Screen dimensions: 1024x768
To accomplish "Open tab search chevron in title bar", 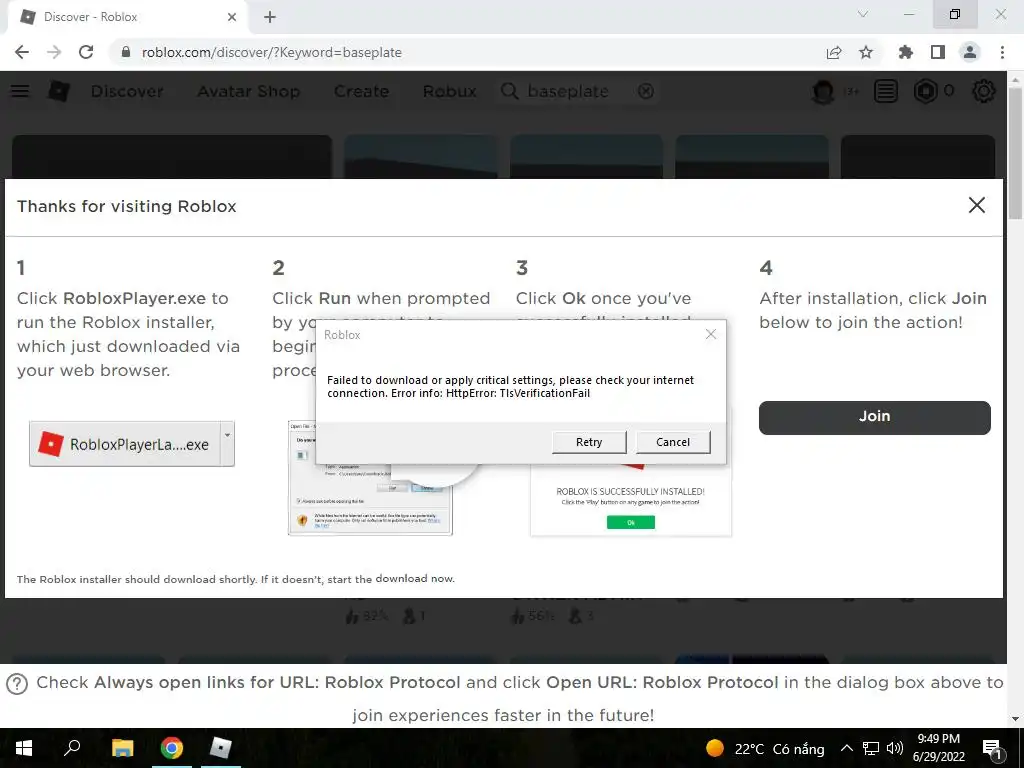I will point(863,14).
